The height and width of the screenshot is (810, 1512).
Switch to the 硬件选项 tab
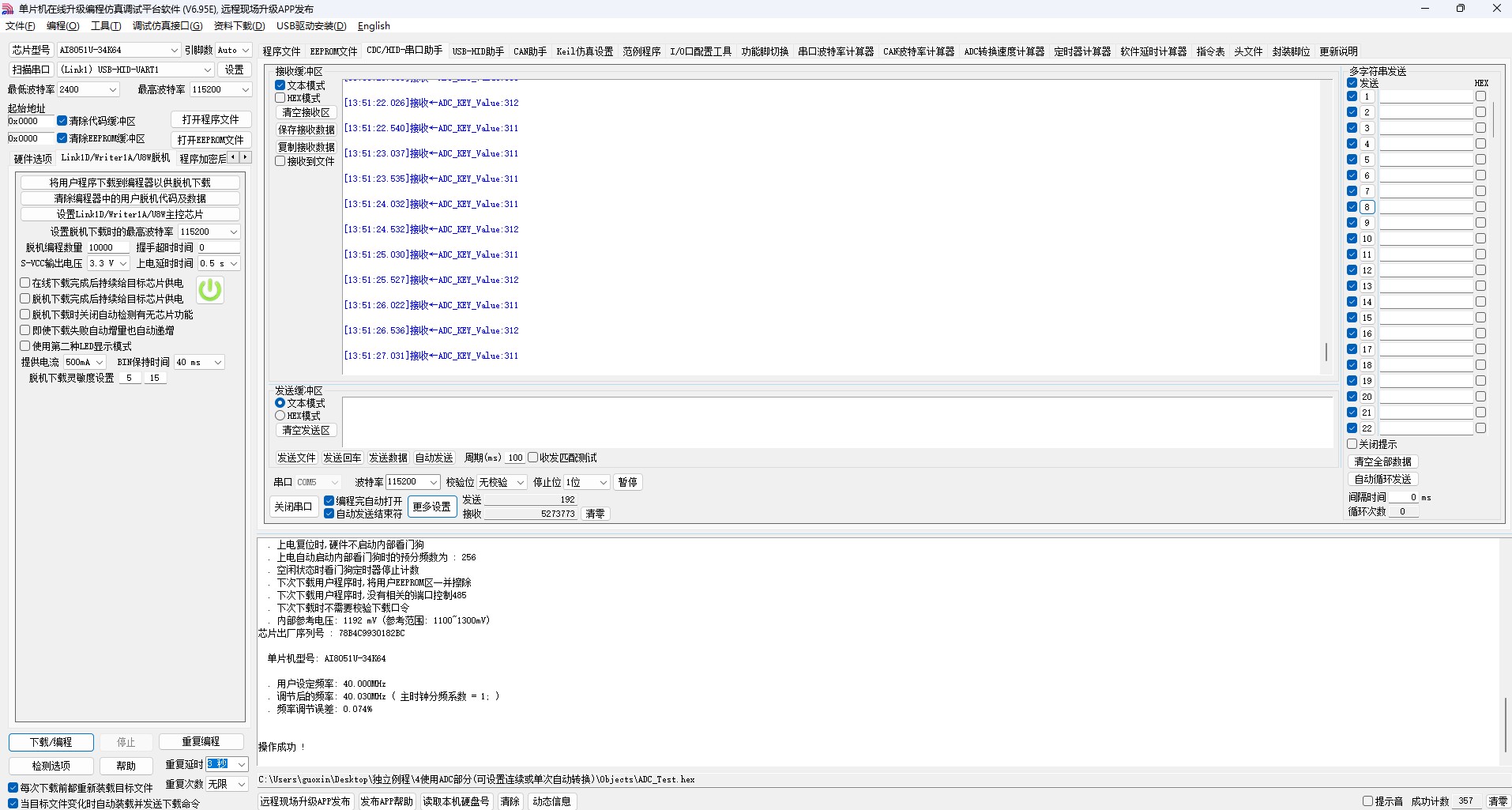(x=33, y=159)
